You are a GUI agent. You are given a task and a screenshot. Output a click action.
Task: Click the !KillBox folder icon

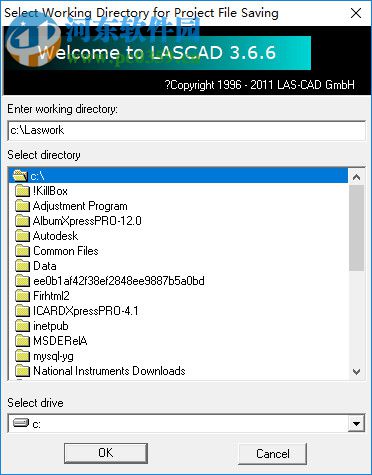click(x=22, y=191)
